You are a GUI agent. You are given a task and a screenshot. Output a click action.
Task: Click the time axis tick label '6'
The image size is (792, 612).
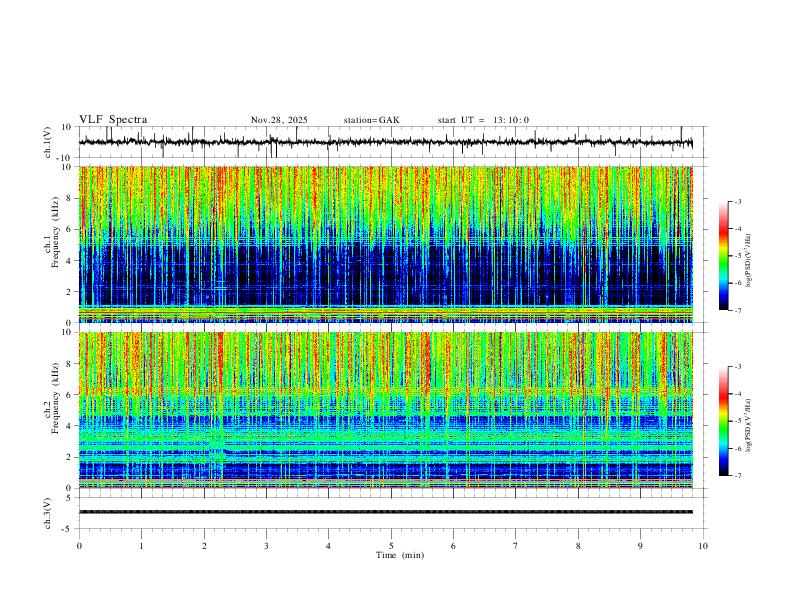click(x=454, y=546)
